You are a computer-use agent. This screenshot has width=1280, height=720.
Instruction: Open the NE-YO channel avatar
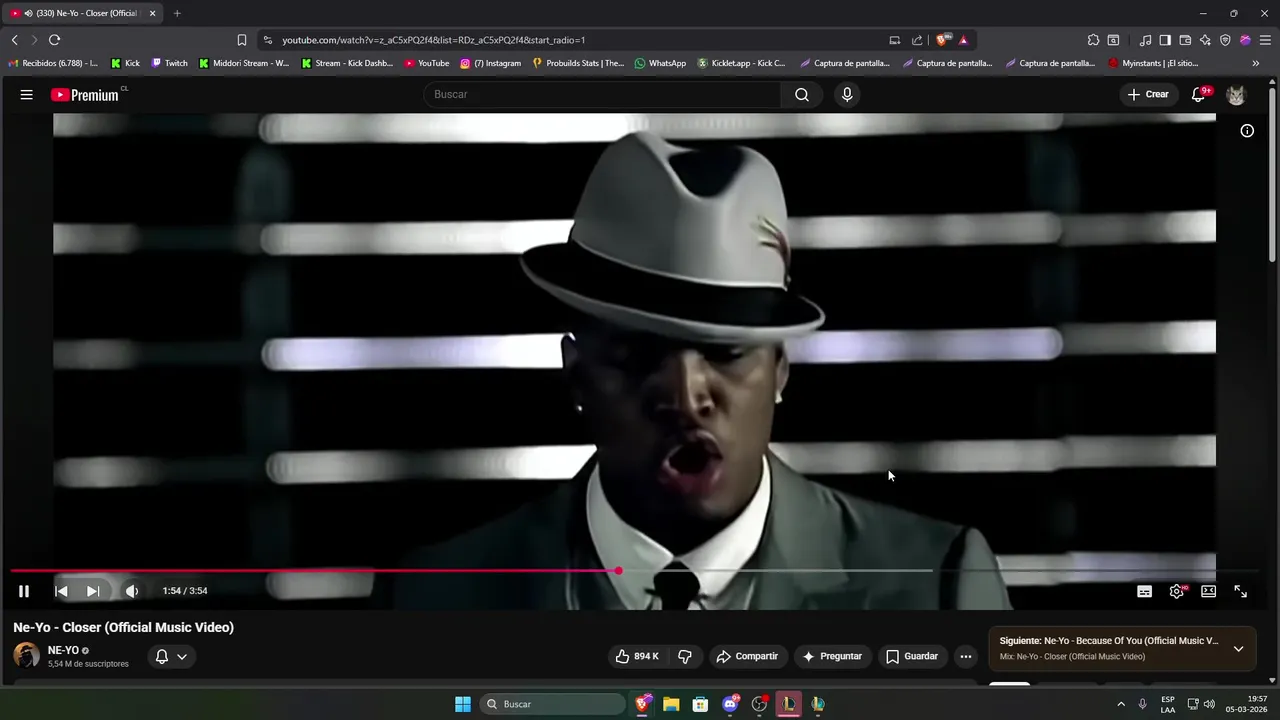tap(26, 656)
